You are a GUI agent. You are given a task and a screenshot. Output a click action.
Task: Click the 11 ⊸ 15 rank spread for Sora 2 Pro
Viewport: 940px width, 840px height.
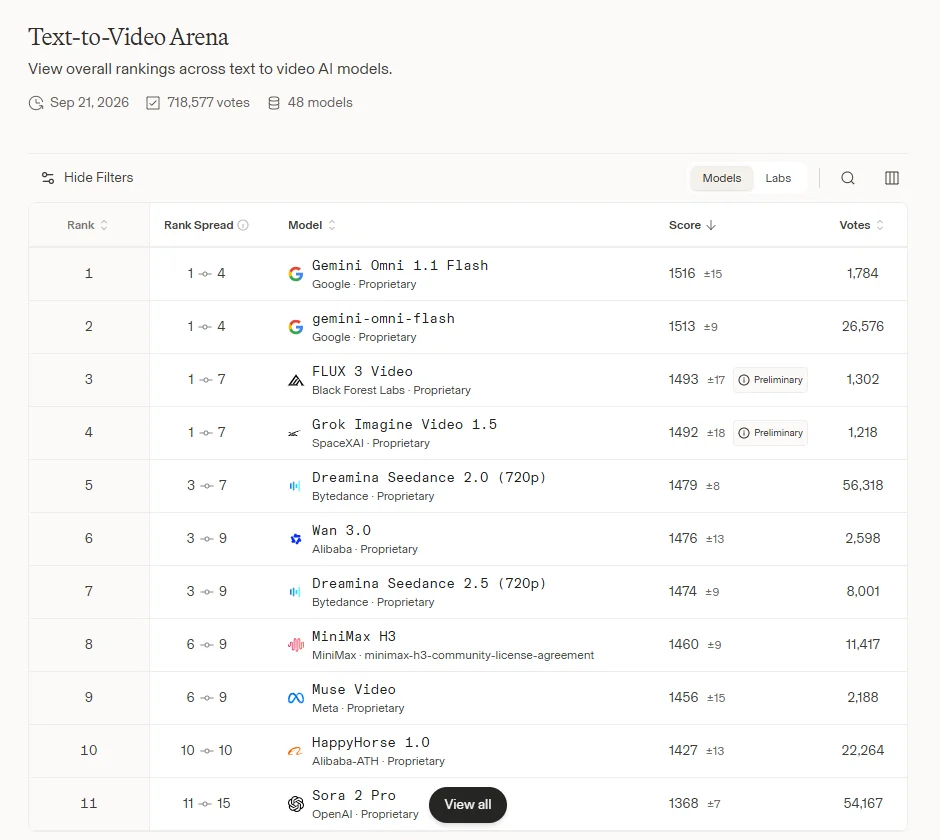(x=206, y=803)
